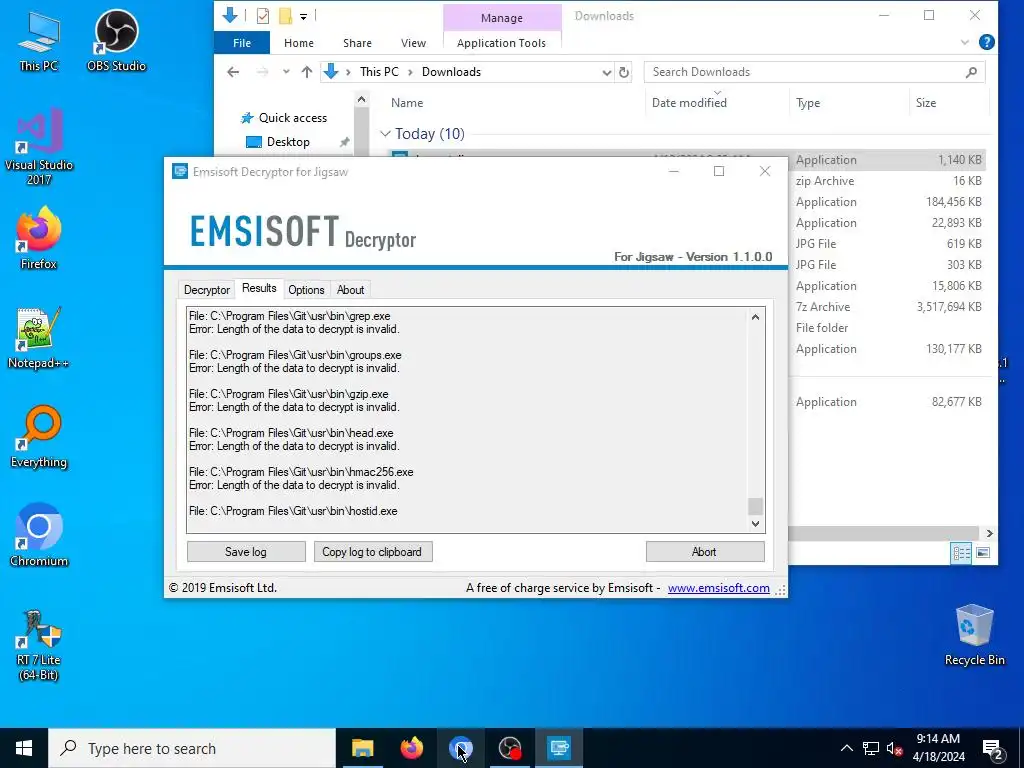1024x768 pixels.
Task: Launch Everything search desktop shortcut
Action: coord(39,437)
